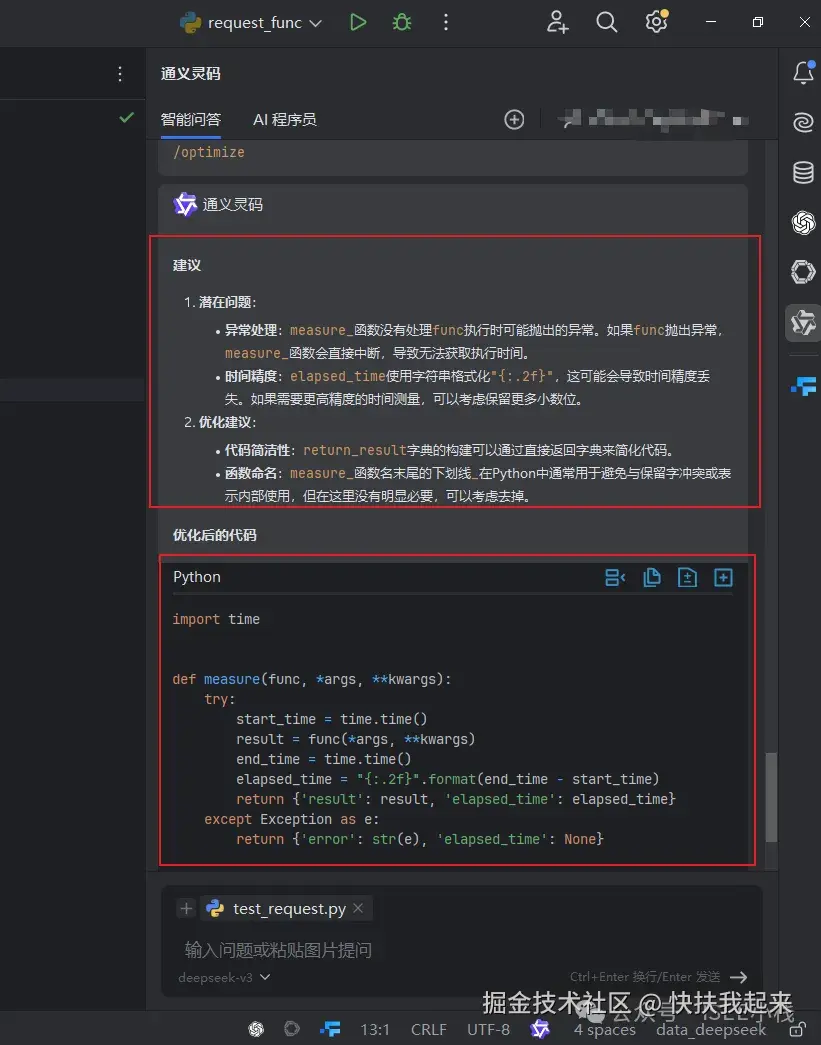
Task: Run the request_func configuration
Action: pos(358,23)
